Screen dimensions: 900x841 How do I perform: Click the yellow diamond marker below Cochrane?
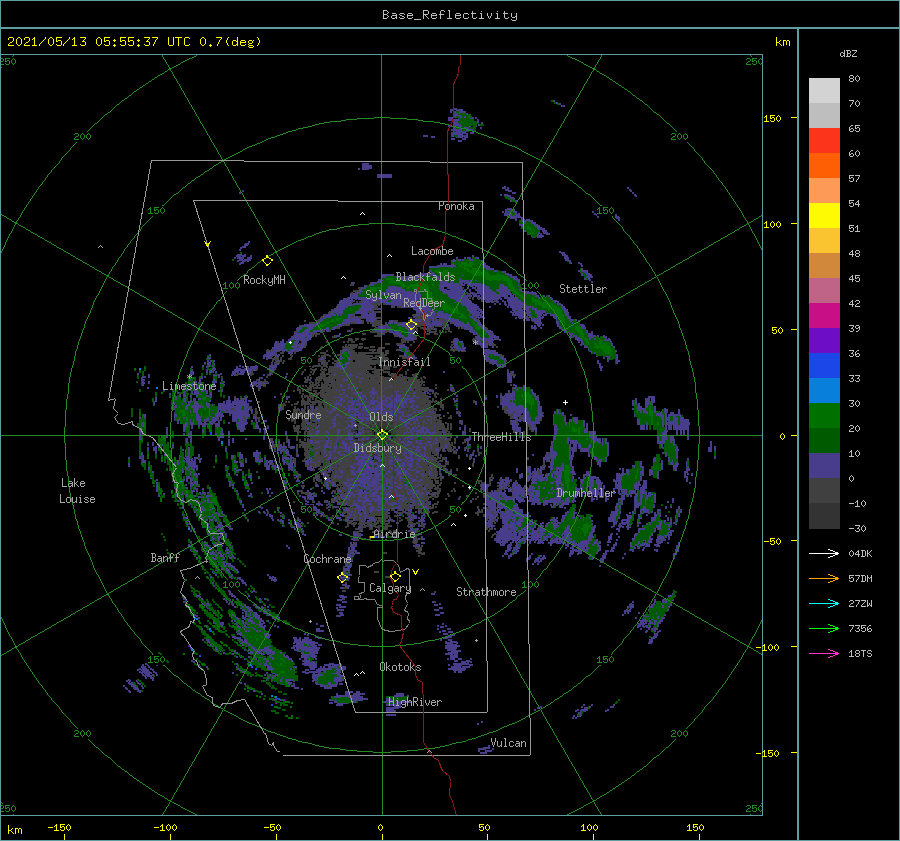[x=342, y=577]
